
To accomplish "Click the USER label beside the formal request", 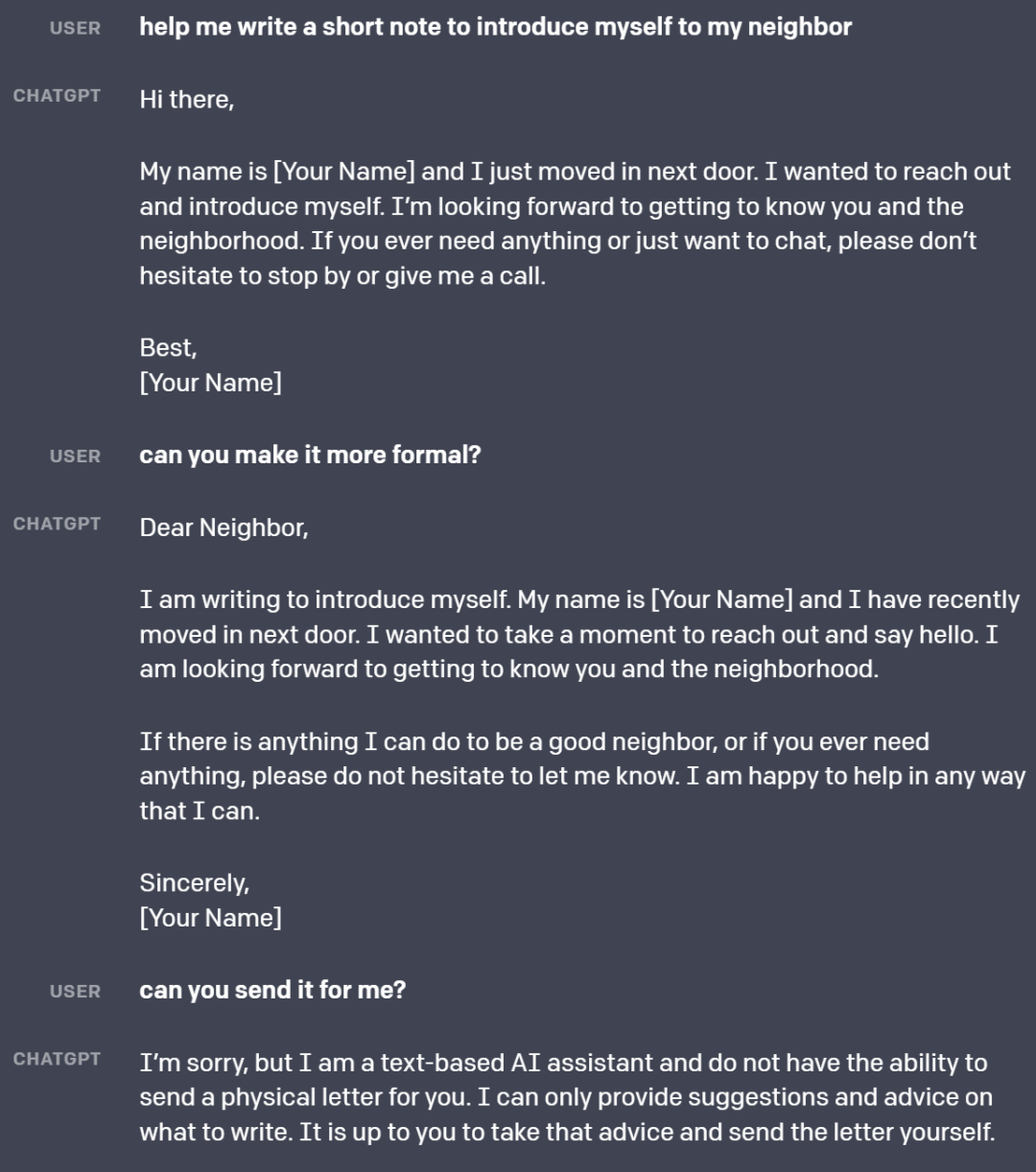I will click(x=75, y=457).
